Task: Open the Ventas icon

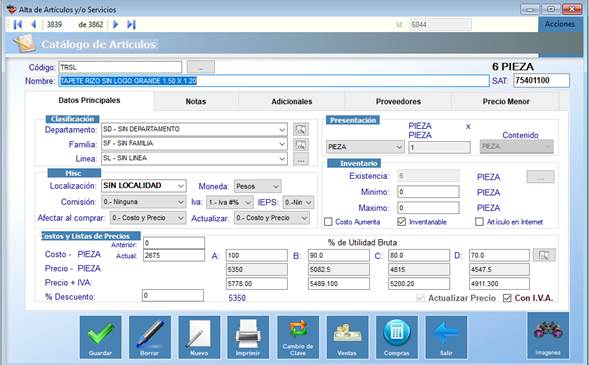Action: pyautogui.click(x=347, y=337)
